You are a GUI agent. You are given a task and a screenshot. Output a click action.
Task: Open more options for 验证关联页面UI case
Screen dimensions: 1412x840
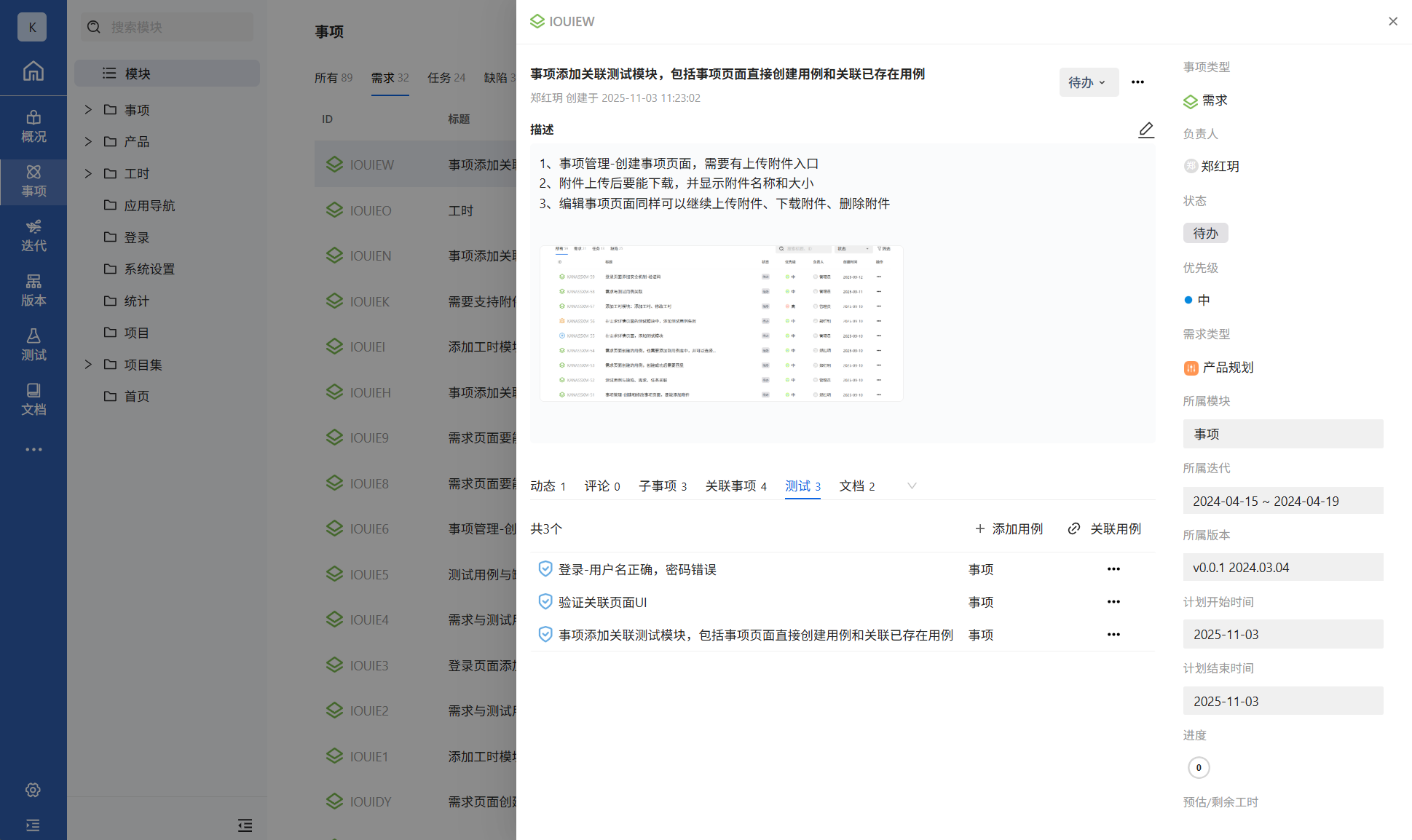pos(1113,602)
